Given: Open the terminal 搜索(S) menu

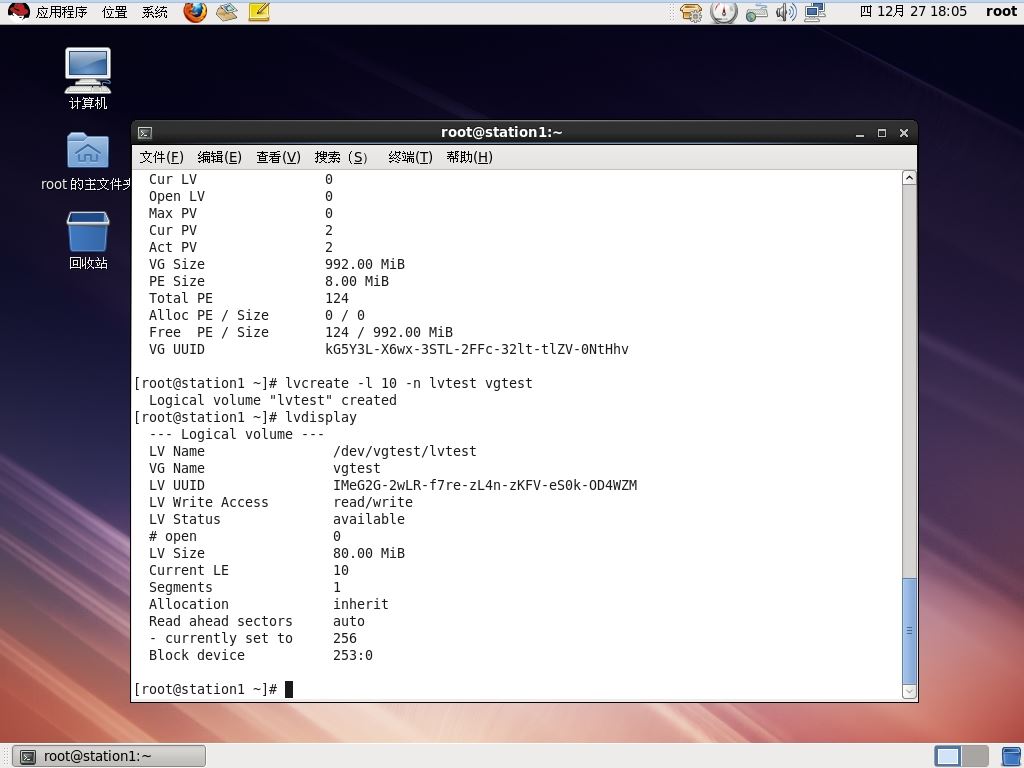Looking at the screenshot, I should (341, 157).
